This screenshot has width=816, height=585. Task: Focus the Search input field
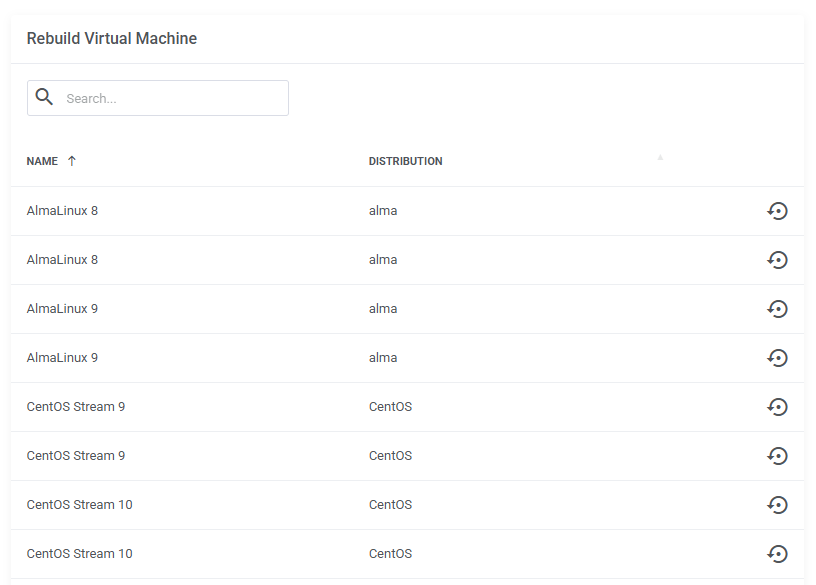click(x=158, y=98)
